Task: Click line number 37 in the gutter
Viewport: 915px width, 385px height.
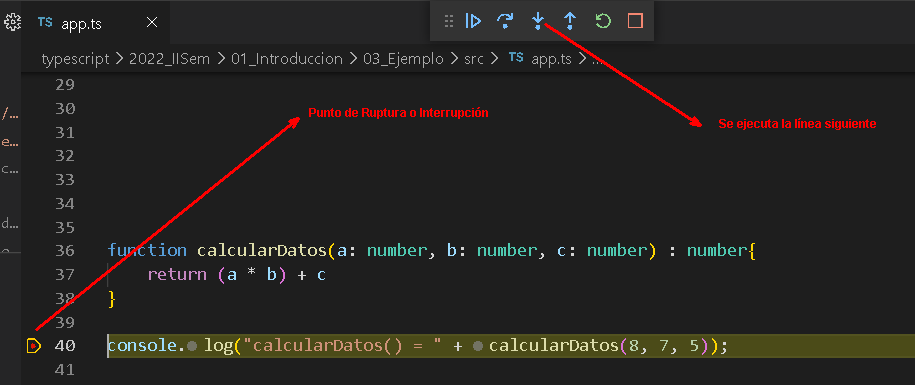Action: (65, 274)
